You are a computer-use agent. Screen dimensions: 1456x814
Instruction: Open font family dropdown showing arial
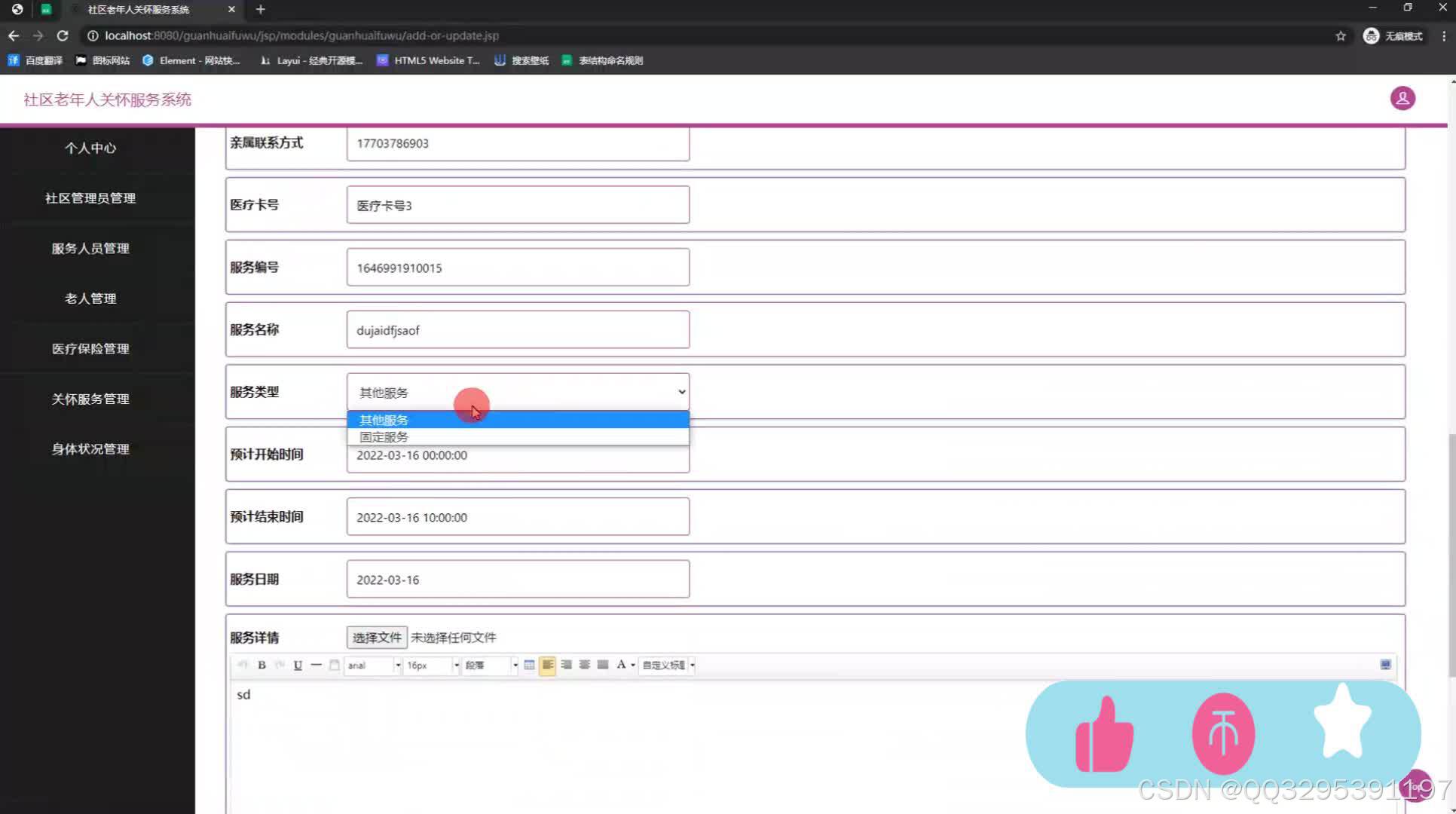click(x=374, y=665)
